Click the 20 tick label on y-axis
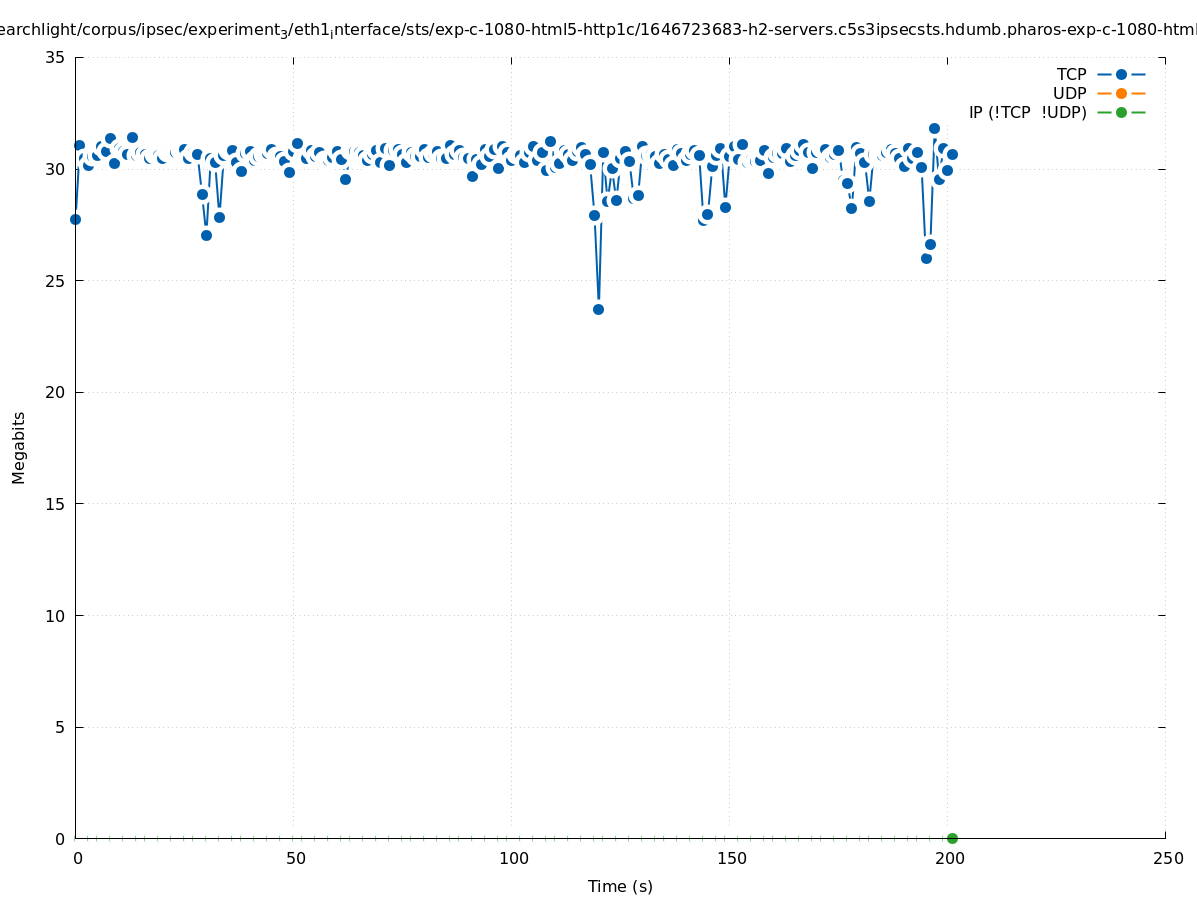Image resolution: width=1197 pixels, height=900 pixels. pos(56,392)
